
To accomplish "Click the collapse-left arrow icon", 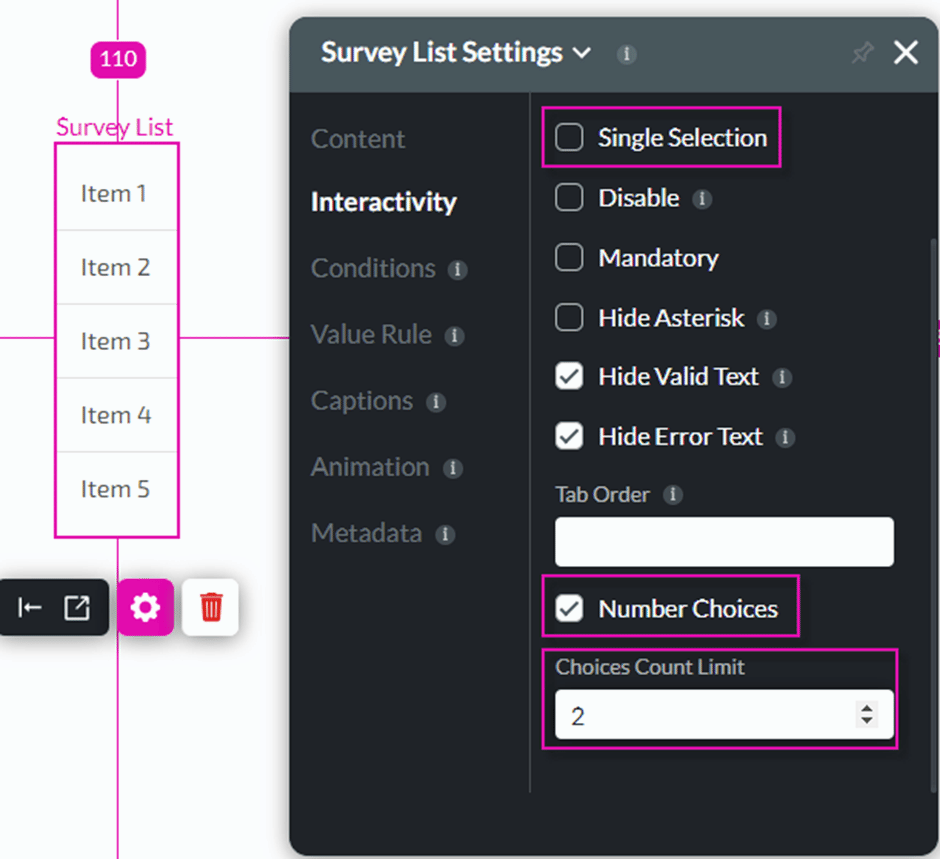I will (x=30, y=607).
